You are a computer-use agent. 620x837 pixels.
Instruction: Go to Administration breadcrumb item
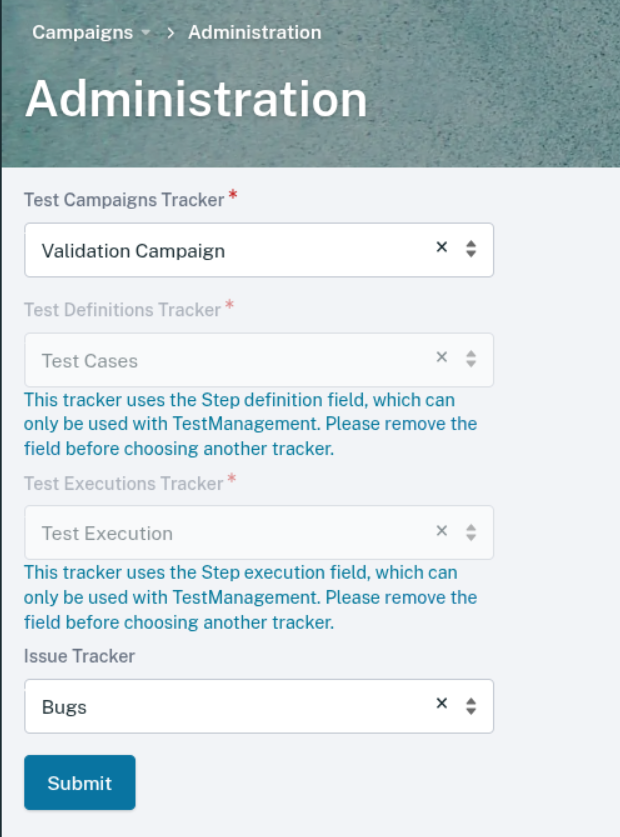[254, 32]
